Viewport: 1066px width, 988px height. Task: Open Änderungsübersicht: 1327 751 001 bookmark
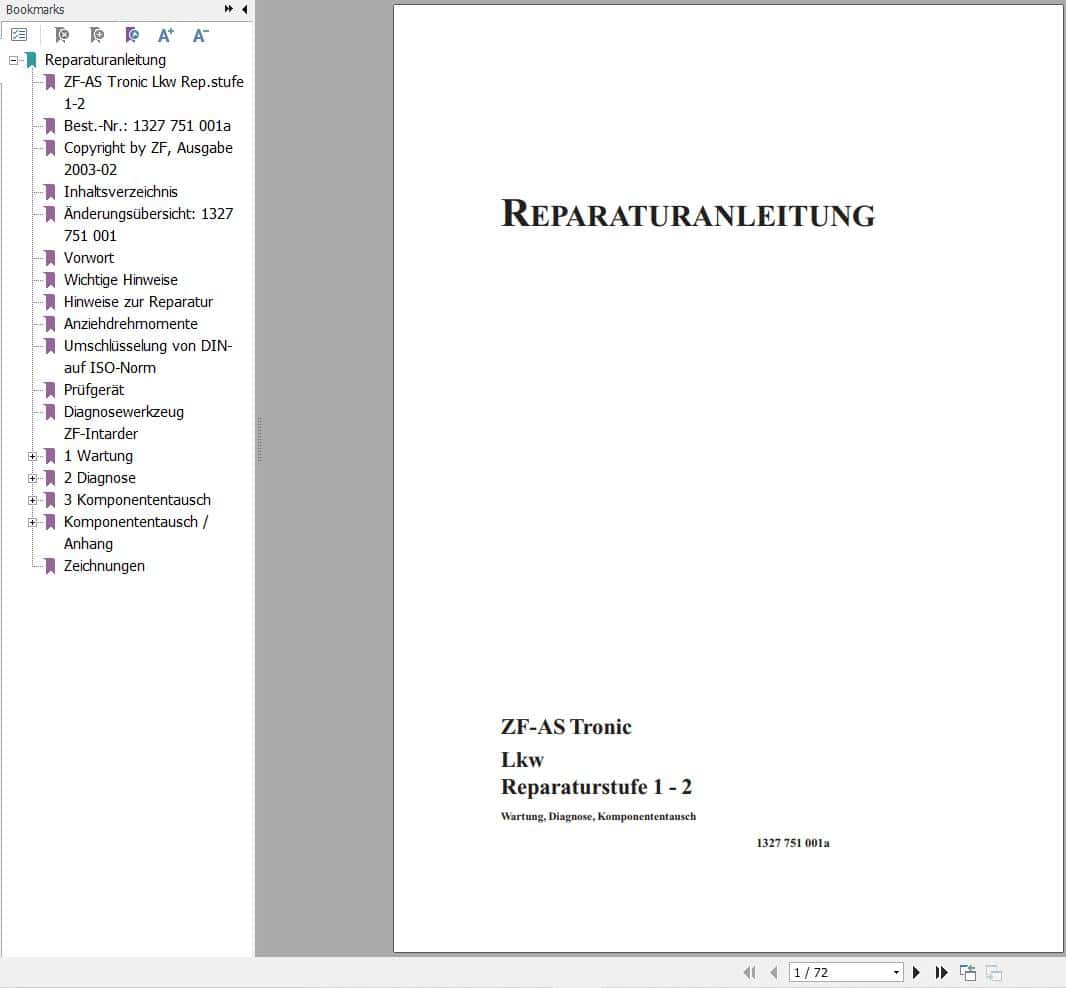pos(148,224)
